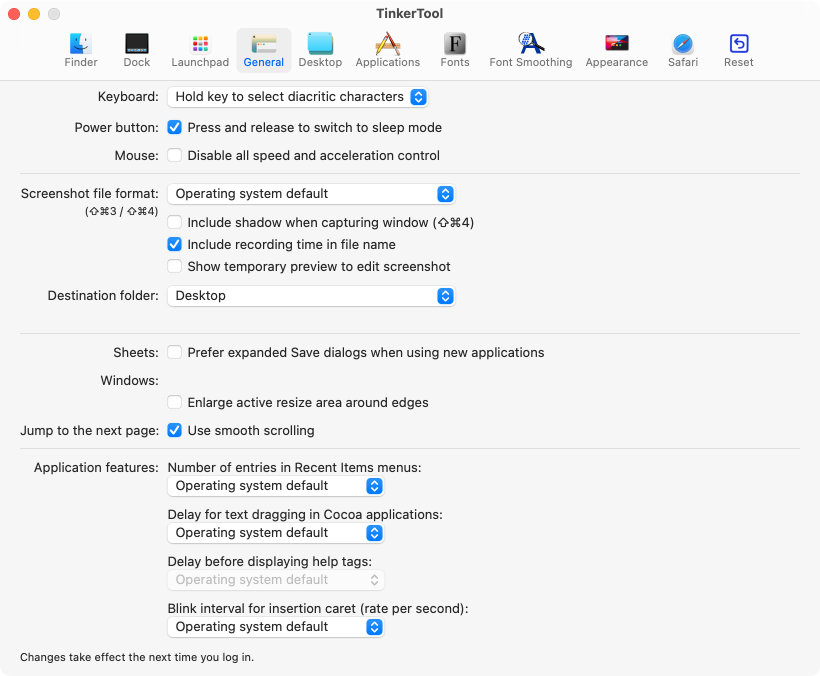The width and height of the screenshot is (820, 676).
Task: Enable Show temporary preview to edit screenshot
Action: (x=175, y=266)
